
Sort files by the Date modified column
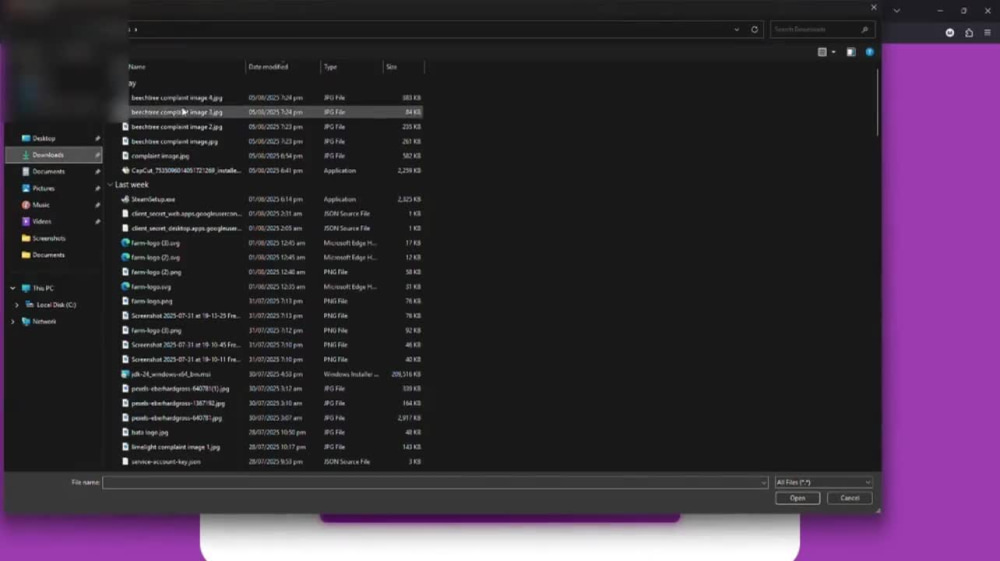pyautogui.click(x=283, y=67)
